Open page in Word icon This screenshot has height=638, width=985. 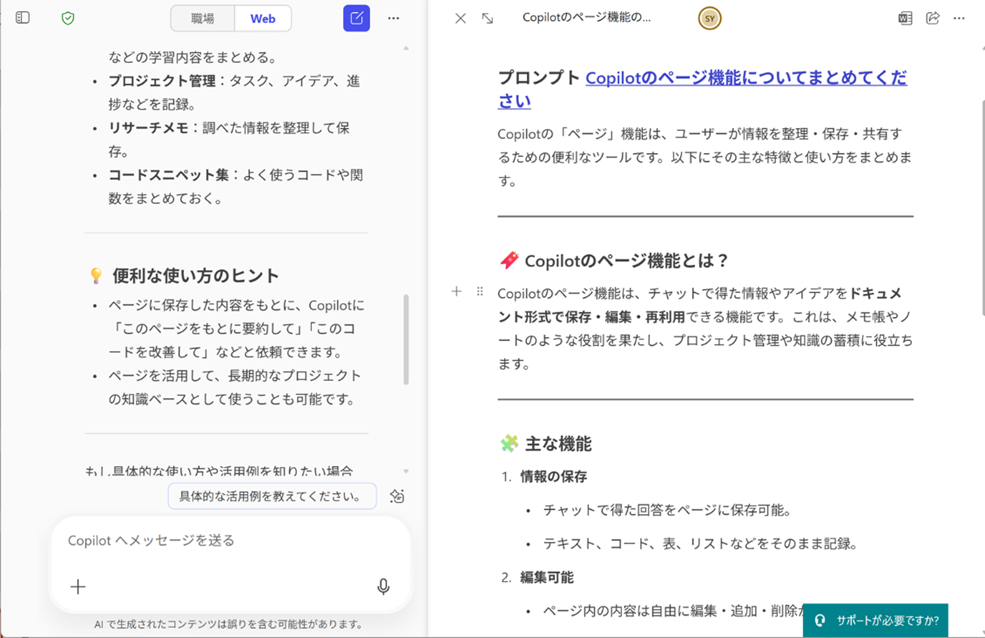pyautogui.click(x=905, y=18)
